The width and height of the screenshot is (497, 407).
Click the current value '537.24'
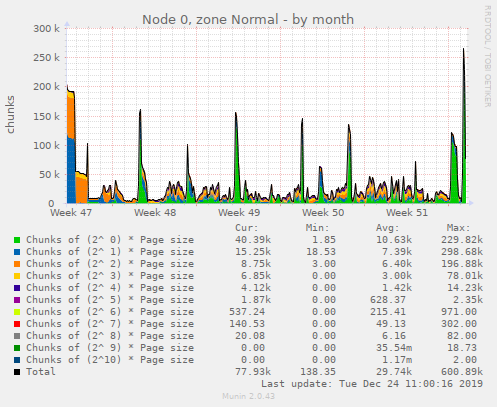click(x=247, y=312)
